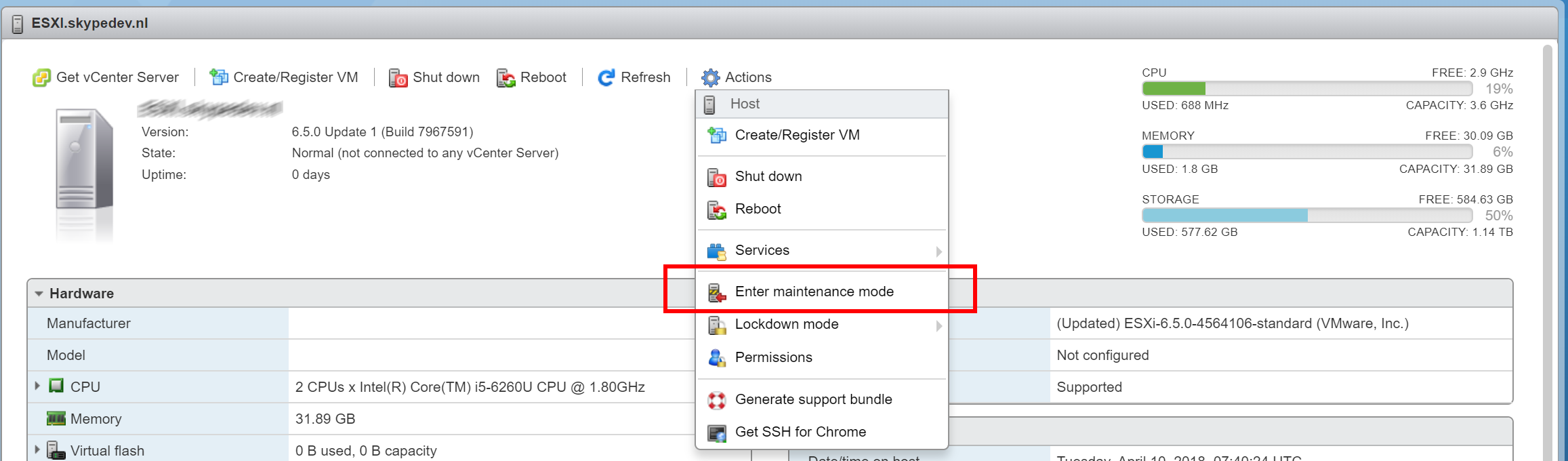This screenshot has width=1568, height=461.
Task: Click the Host header in Actions menu
Action: click(821, 104)
